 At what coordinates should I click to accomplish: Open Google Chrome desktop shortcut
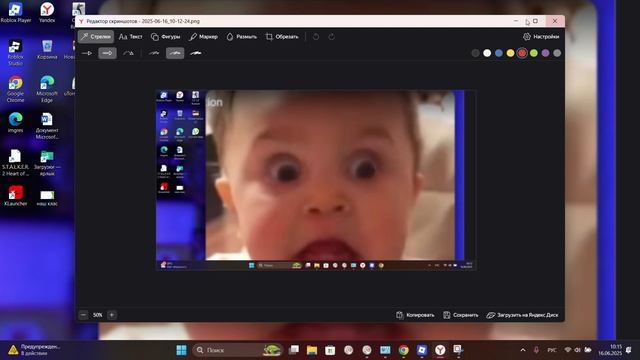point(16,89)
